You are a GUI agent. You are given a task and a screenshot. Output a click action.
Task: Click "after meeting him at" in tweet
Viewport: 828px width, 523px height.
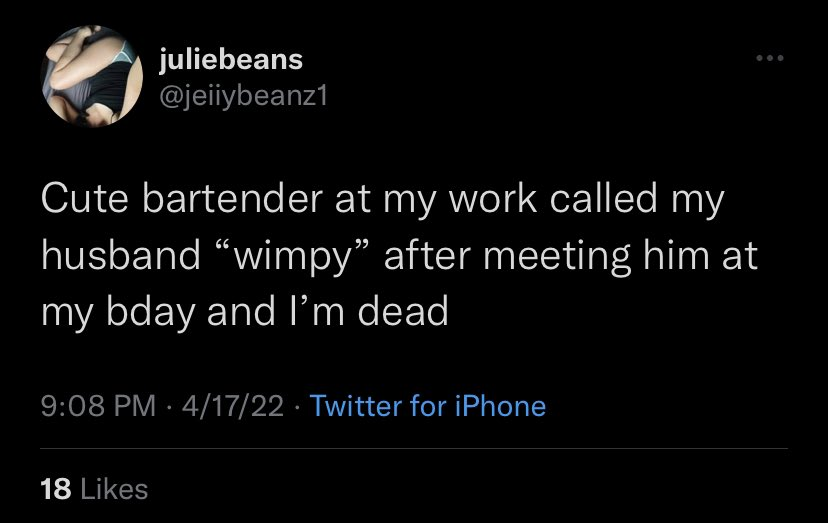point(571,256)
